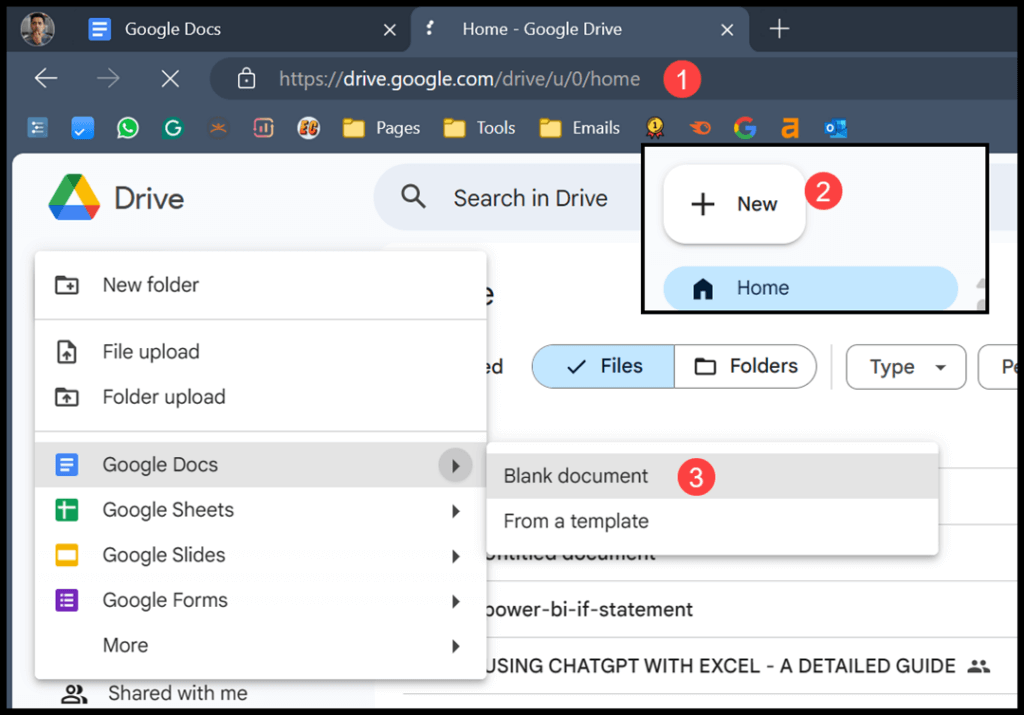Open the dark orange star bookmark
This screenshot has height=715, width=1024.
click(218, 128)
